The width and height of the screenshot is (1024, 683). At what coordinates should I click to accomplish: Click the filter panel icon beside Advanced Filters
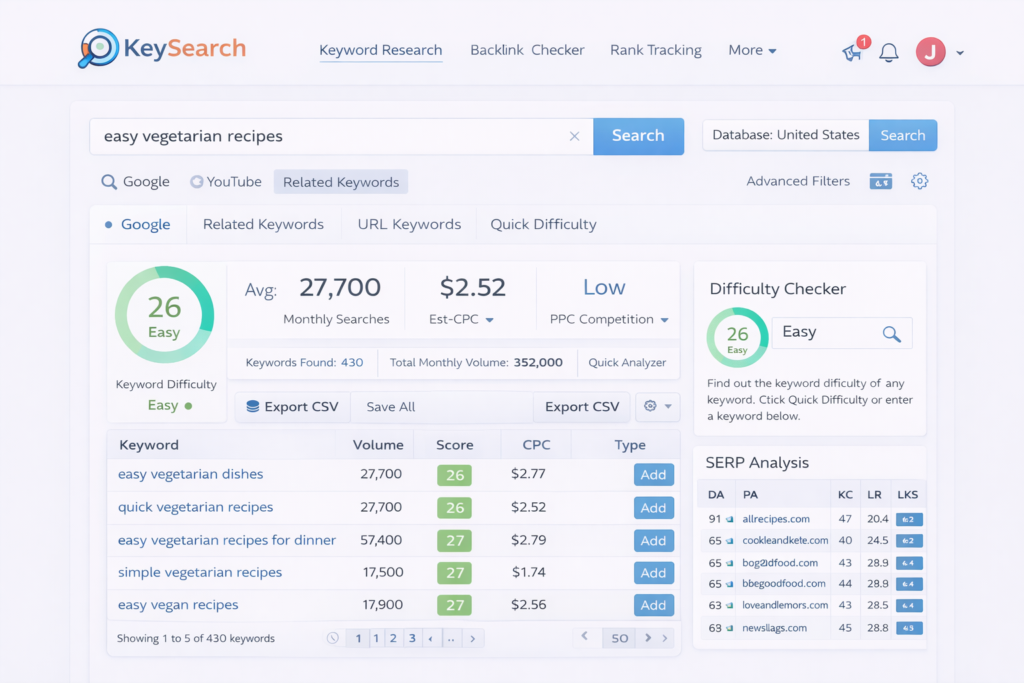click(881, 181)
